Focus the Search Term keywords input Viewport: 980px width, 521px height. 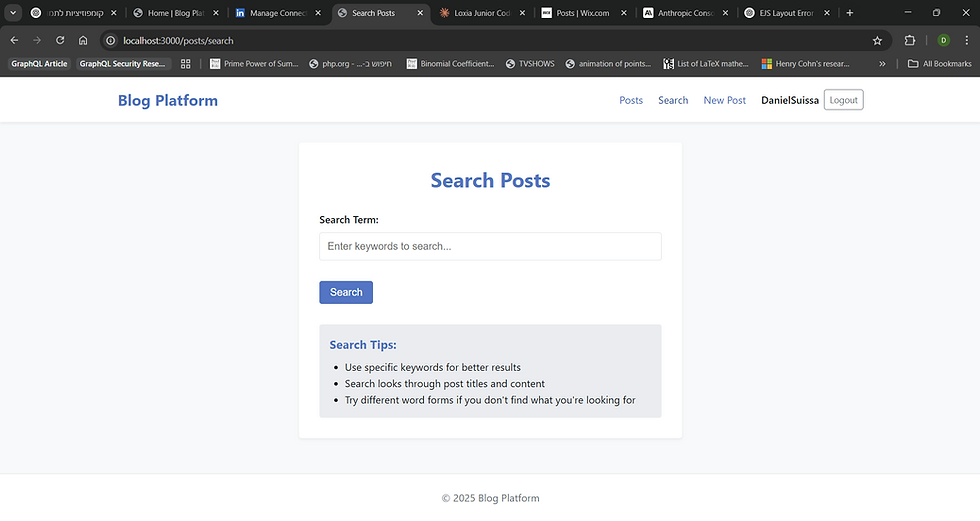click(x=490, y=246)
